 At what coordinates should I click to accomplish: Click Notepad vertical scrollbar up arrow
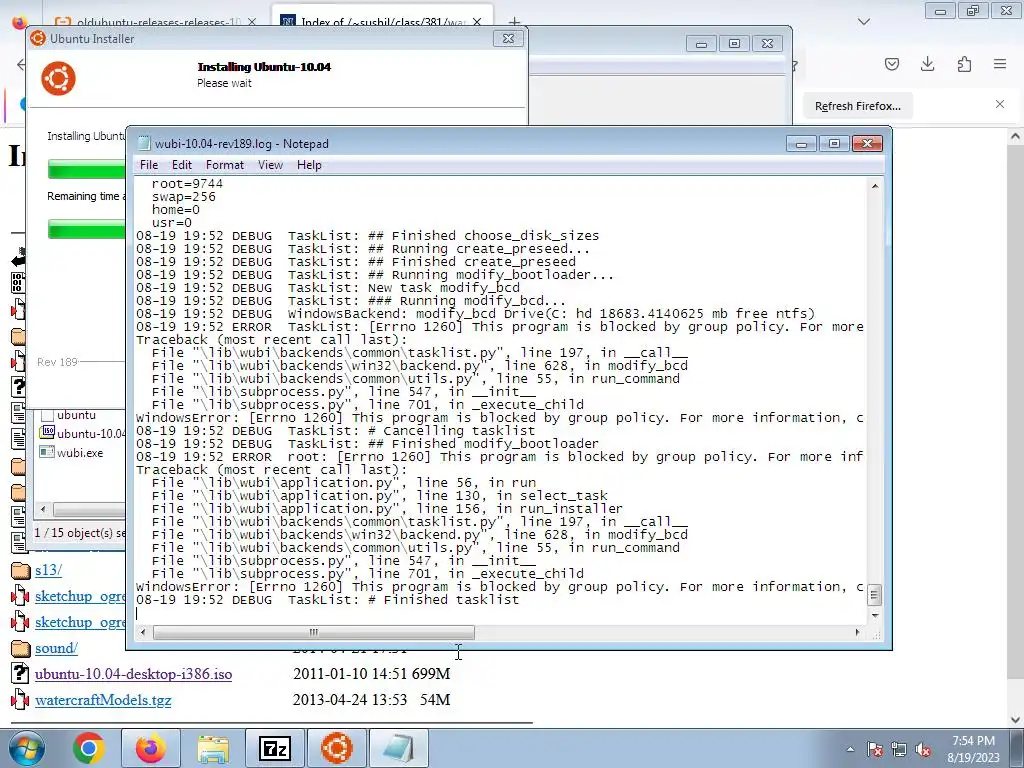tap(874, 186)
